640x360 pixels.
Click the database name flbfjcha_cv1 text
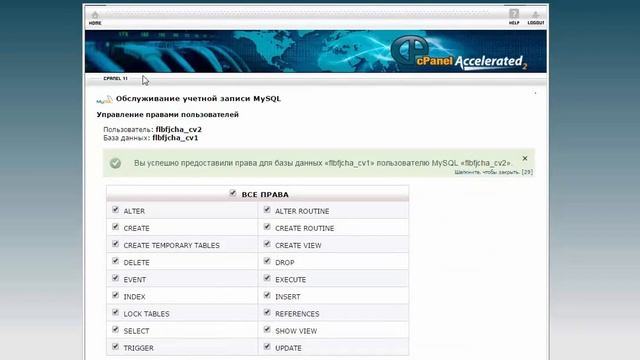pyautogui.click(x=175, y=138)
